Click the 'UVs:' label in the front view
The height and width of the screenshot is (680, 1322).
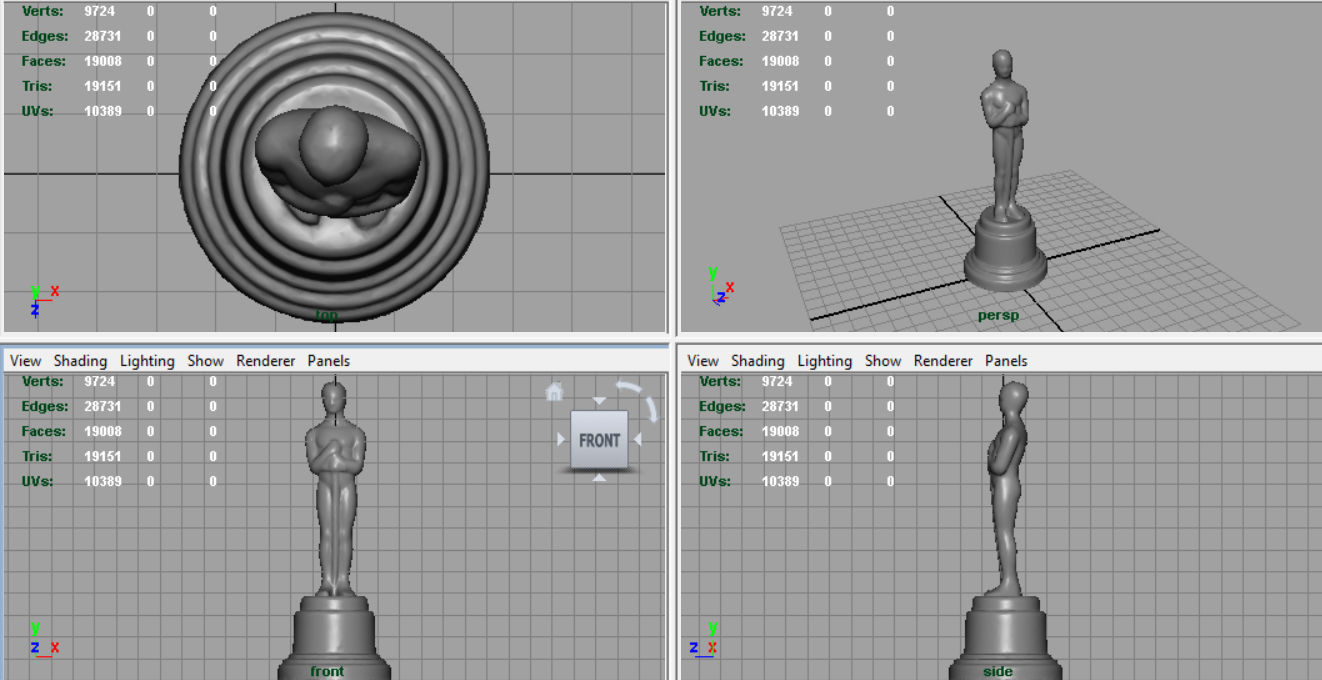coord(37,481)
